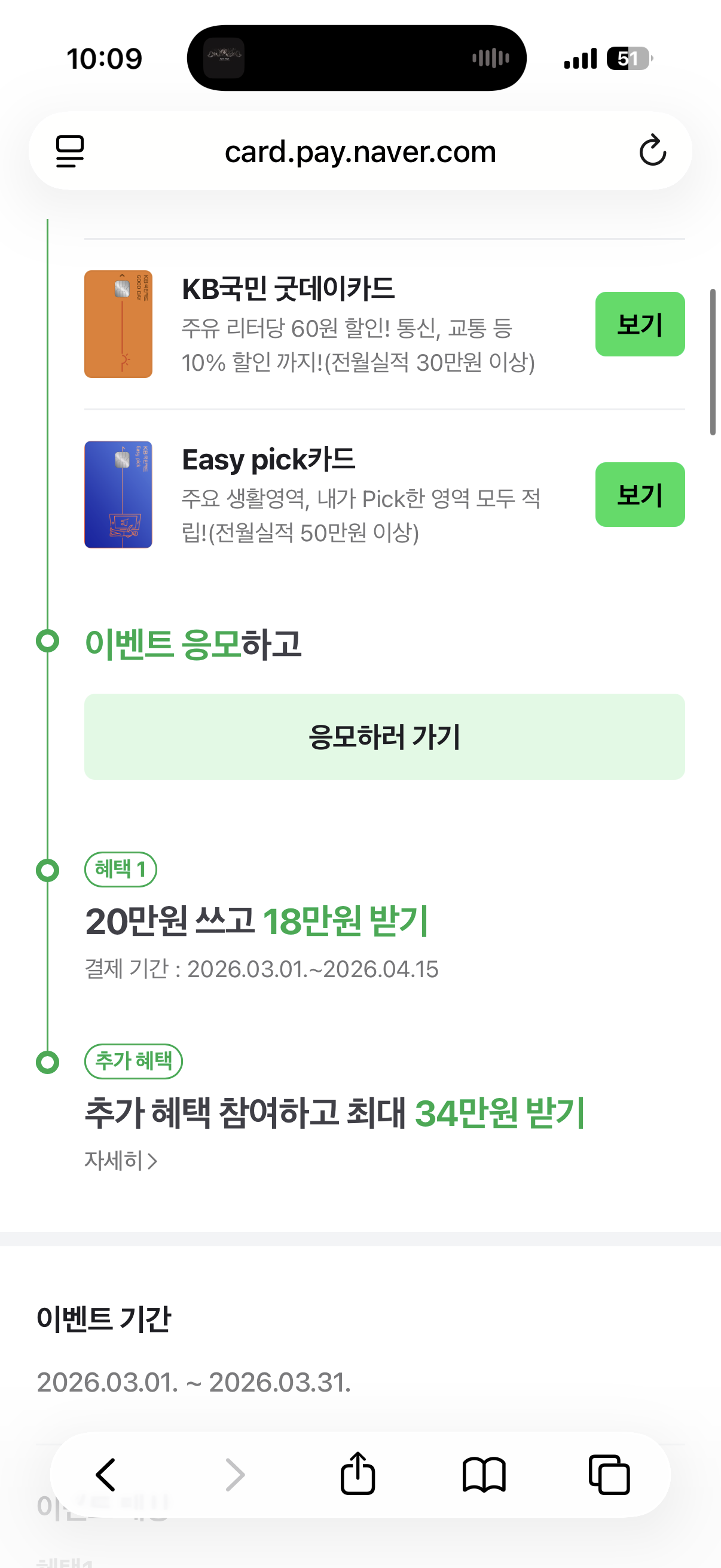
Task: Open the reader/page menu icon in address bar
Action: pyautogui.click(x=70, y=151)
